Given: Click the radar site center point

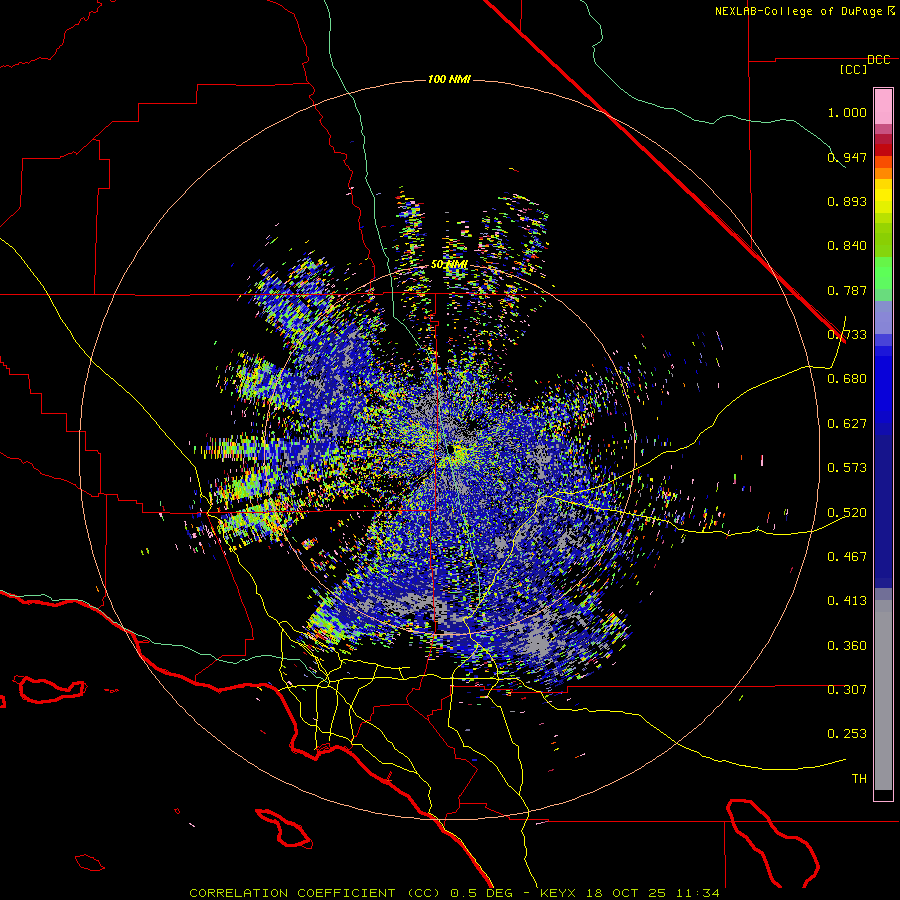Looking at the screenshot, I should click(452, 449).
